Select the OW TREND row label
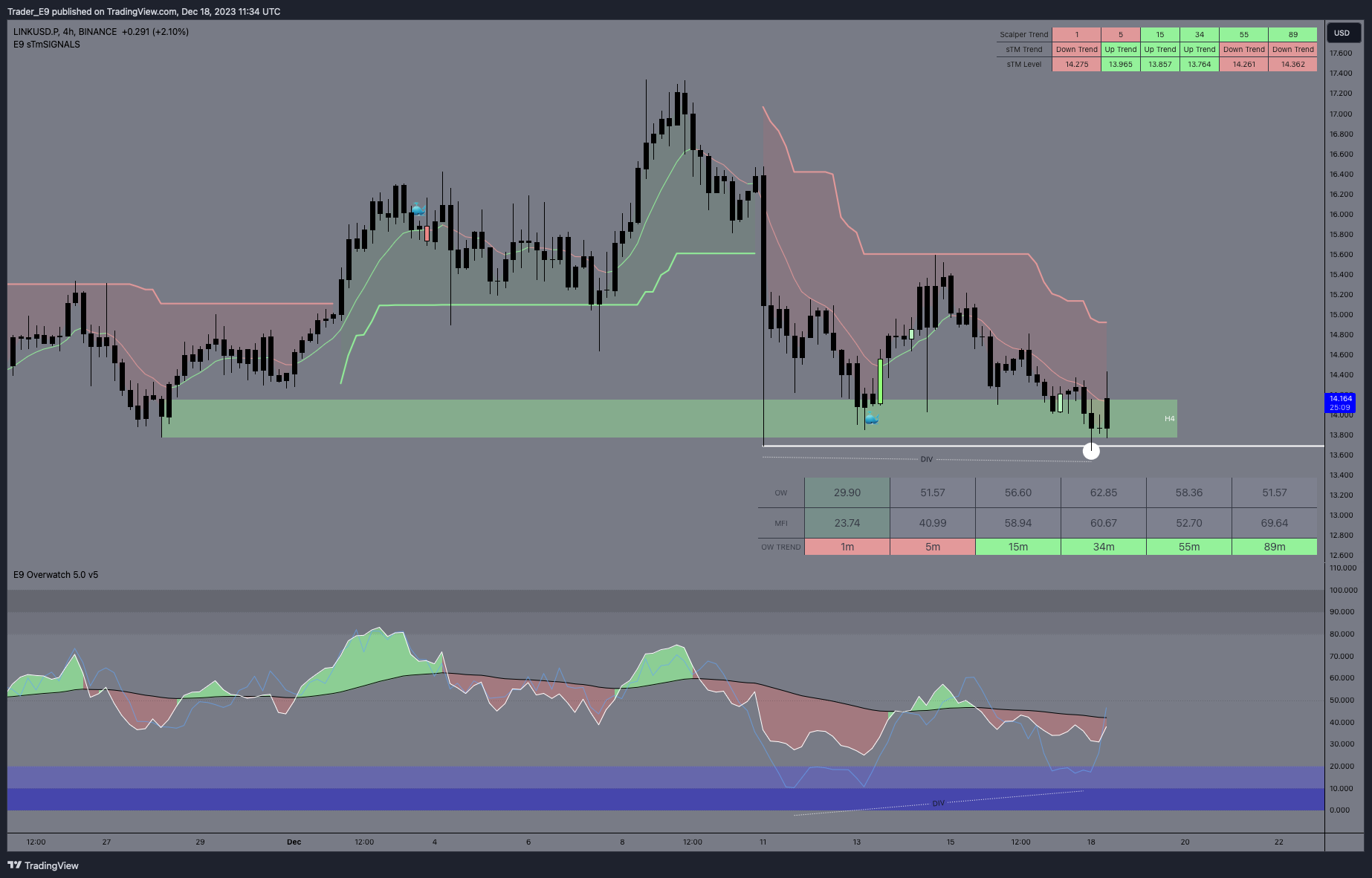The height and width of the screenshot is (878, 1372). point(781,547)
